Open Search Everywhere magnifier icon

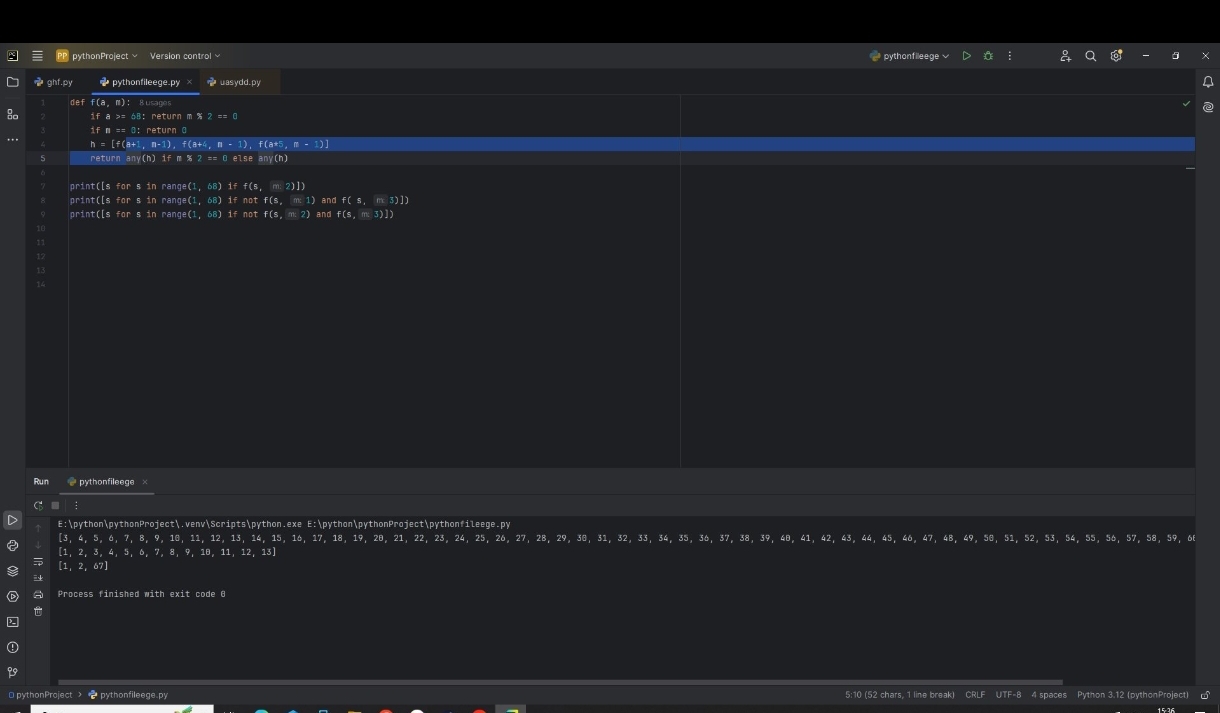1091,56
